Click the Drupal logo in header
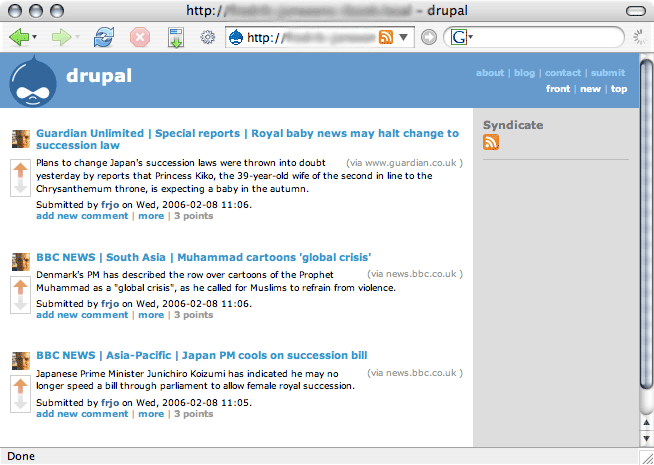The height and width of the screenshot is (465, 654). coord(32,81)
